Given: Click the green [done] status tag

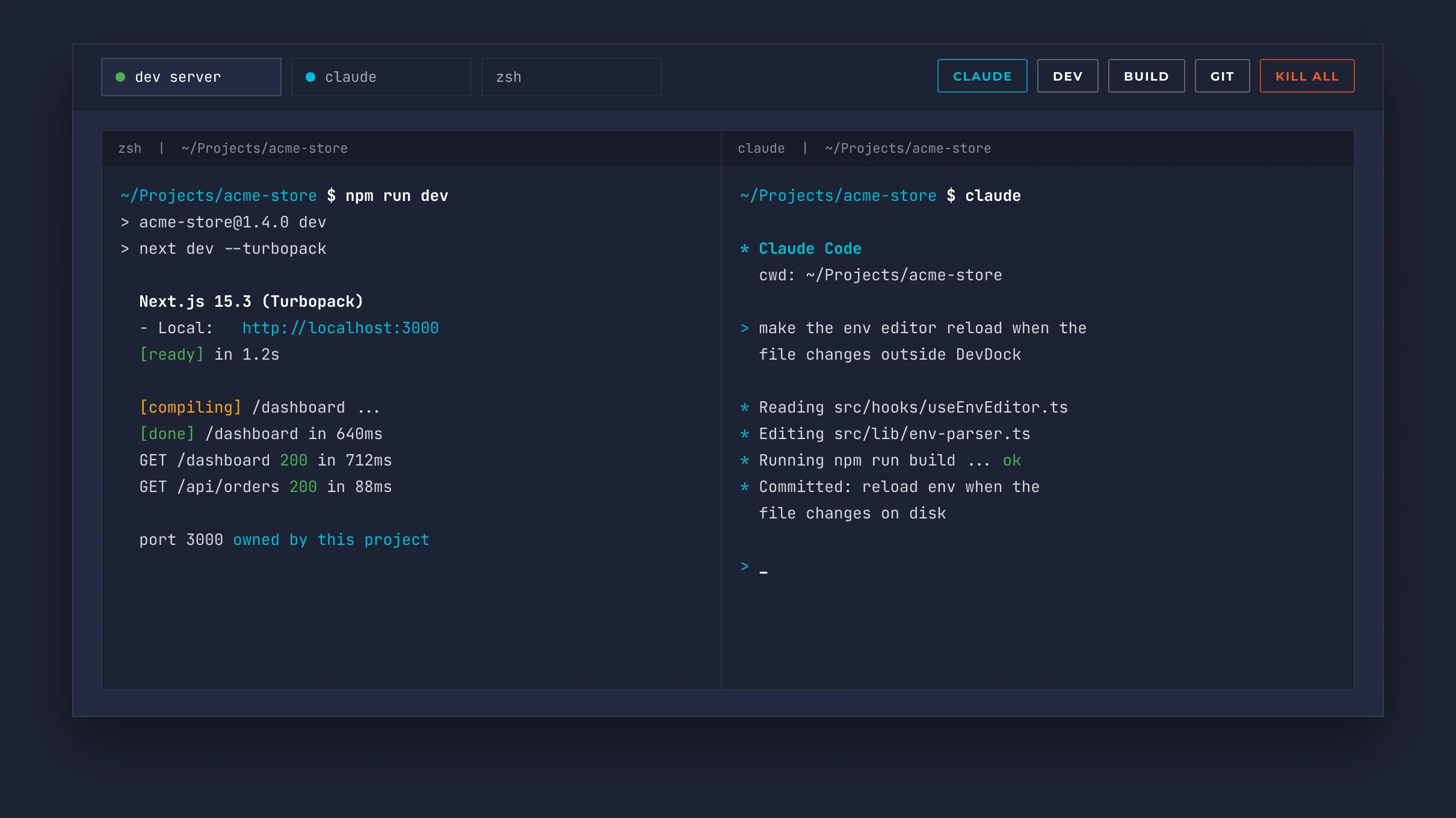Looking at the screenshot, I should tap(167, 434).
